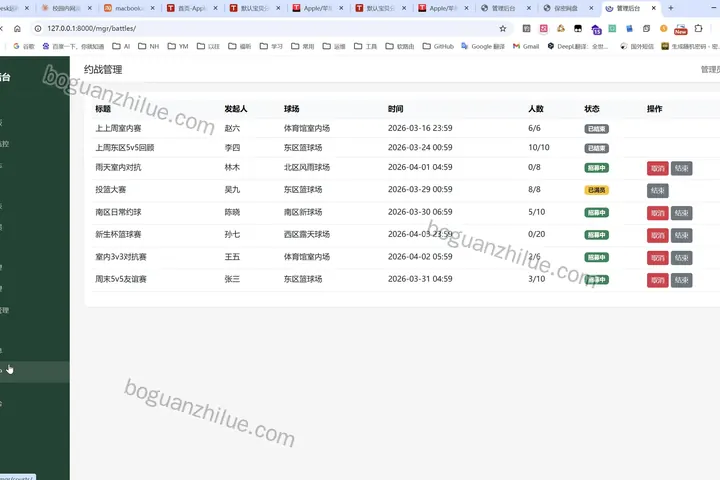Open a new tab with plus button

coord(670,8)
